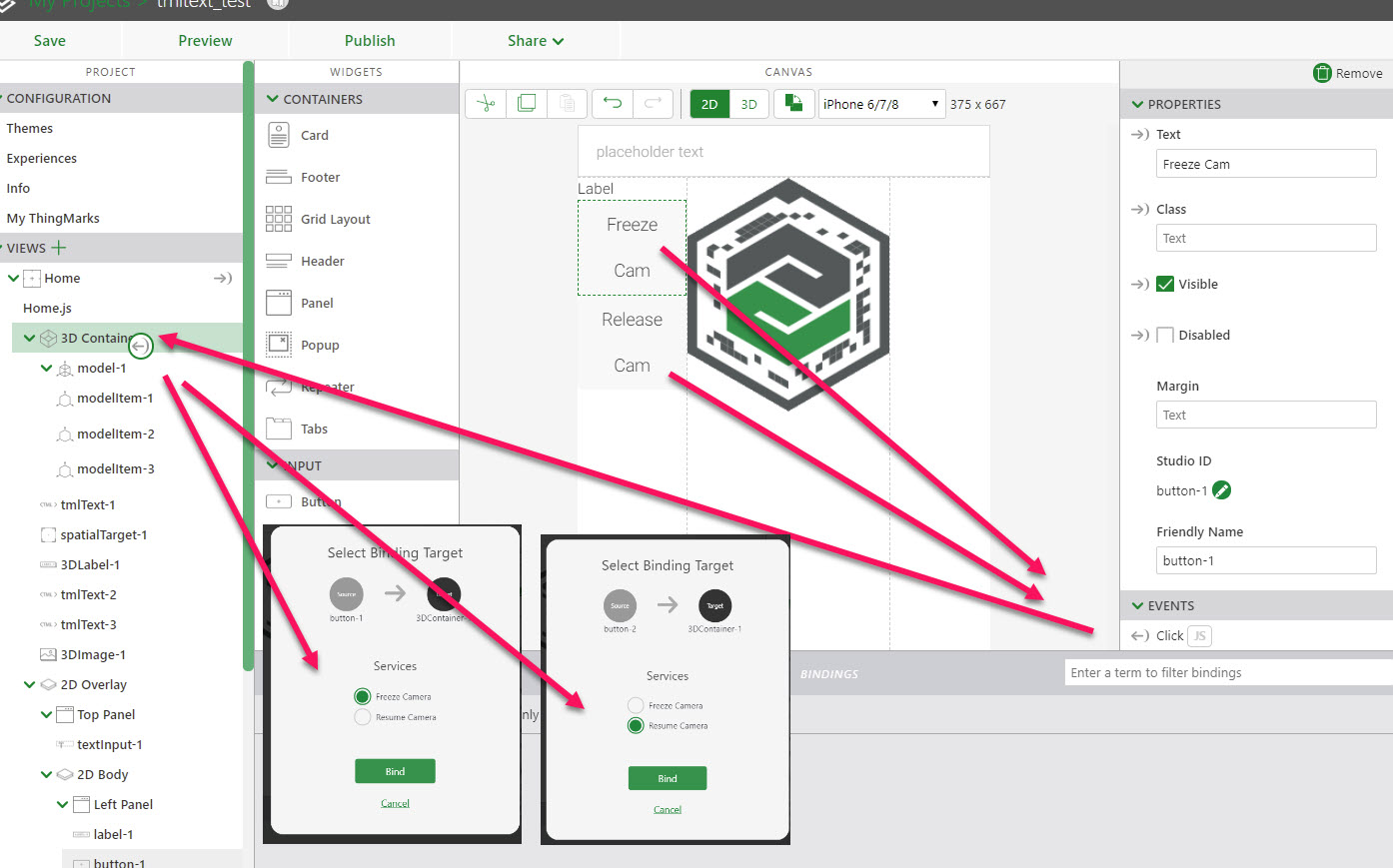The width and height of the screenshot is (1393, 868).
Task: Click the Copy icon in canvas toolbar
Action: (x=527, y=103)
